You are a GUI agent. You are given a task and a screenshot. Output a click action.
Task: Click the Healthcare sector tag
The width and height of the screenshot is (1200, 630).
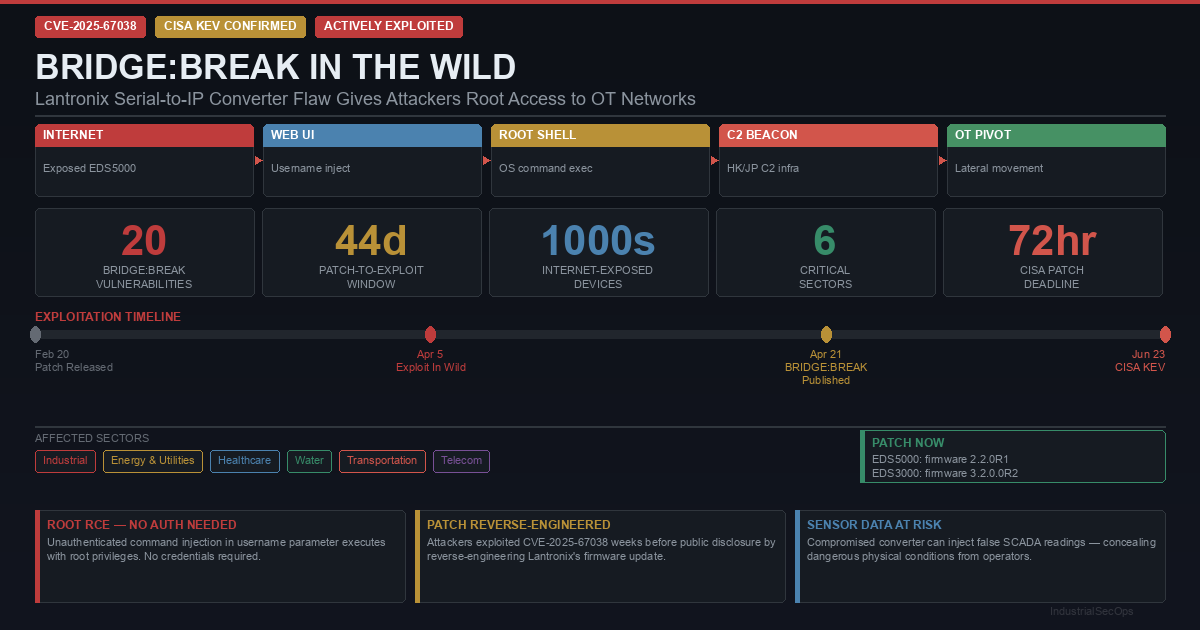245,461
